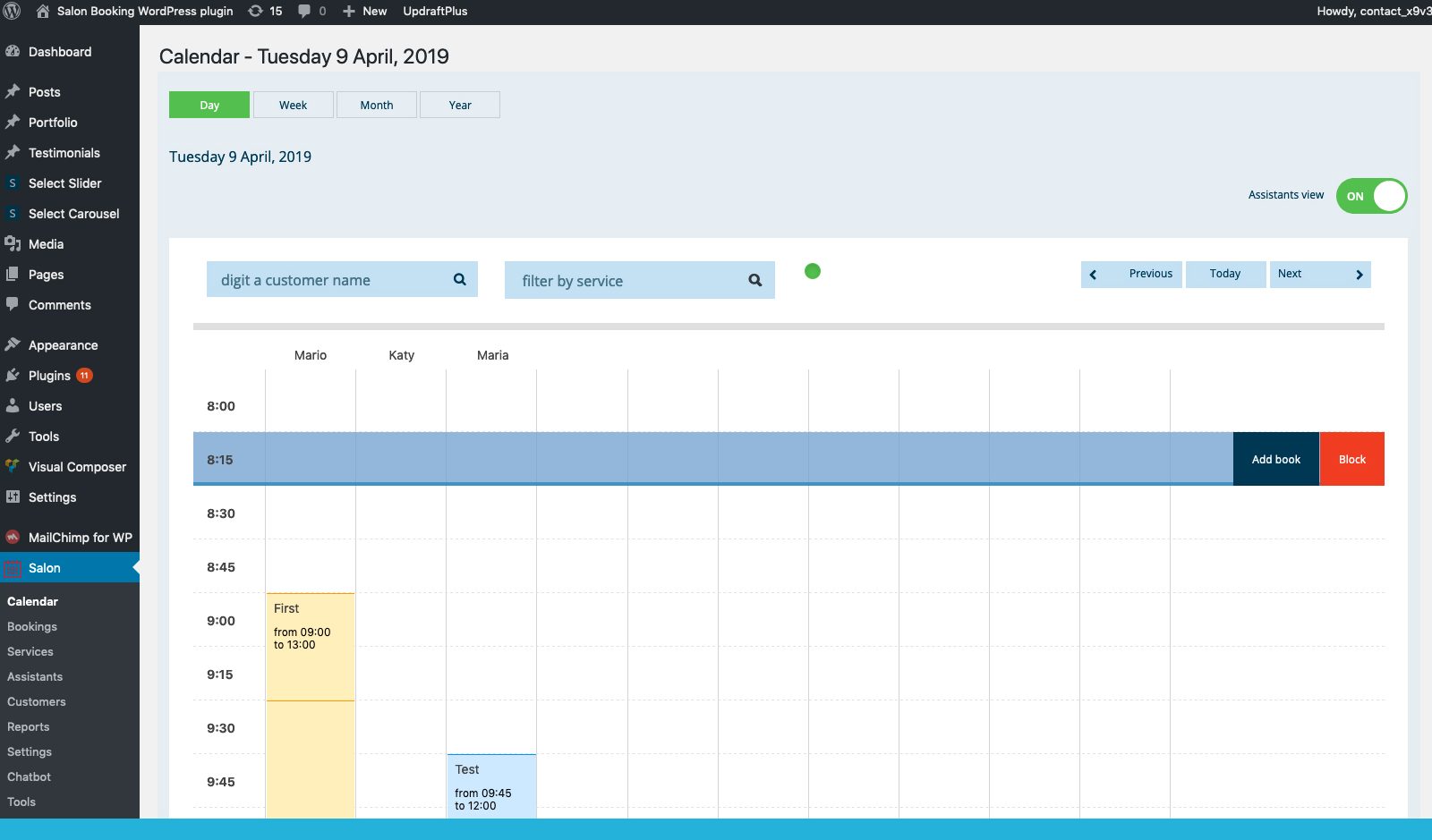
Task: Go to the previous day with left chevron
Action: [x=1093, y=275]
